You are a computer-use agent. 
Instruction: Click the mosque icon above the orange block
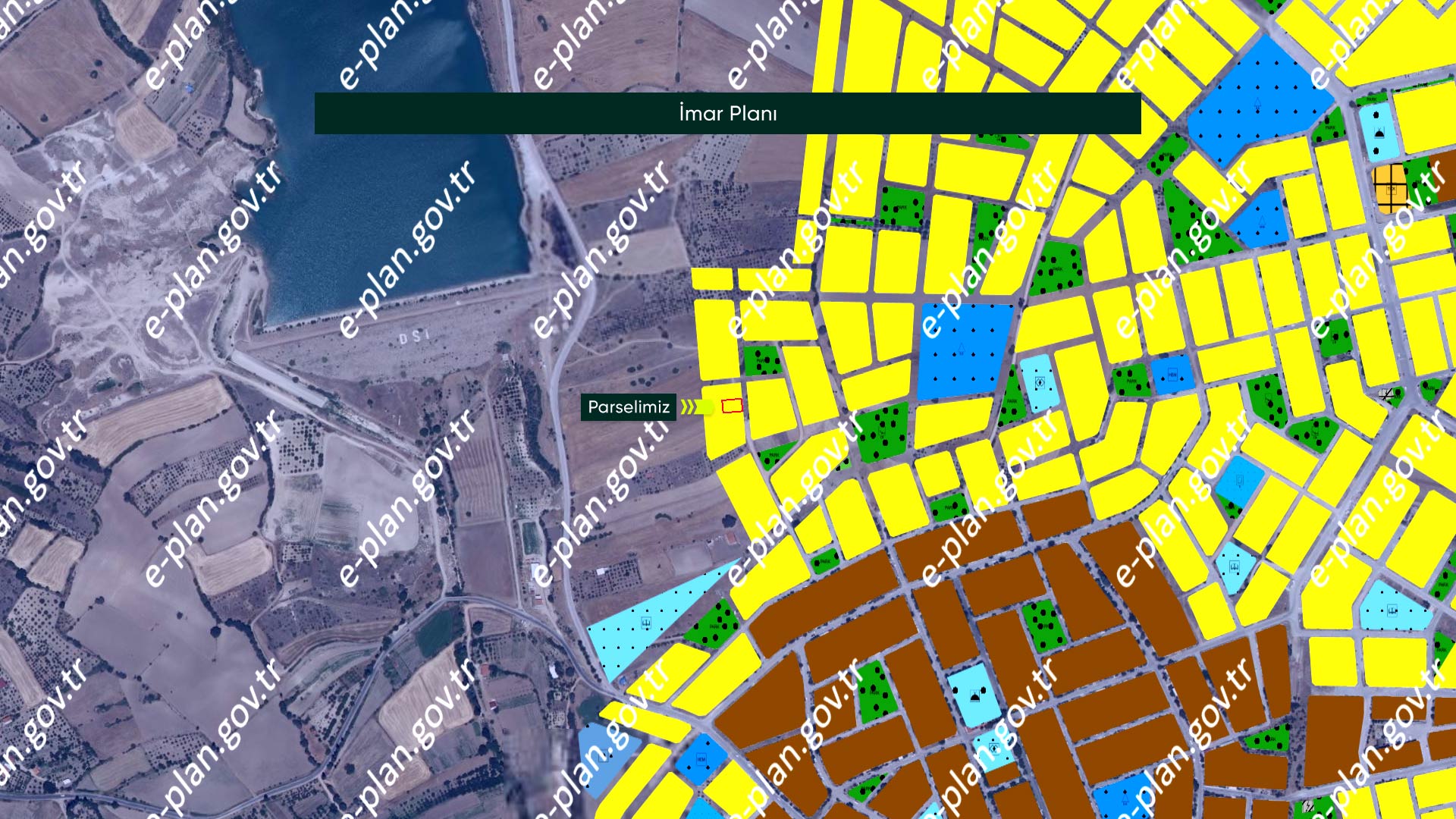1379,133
